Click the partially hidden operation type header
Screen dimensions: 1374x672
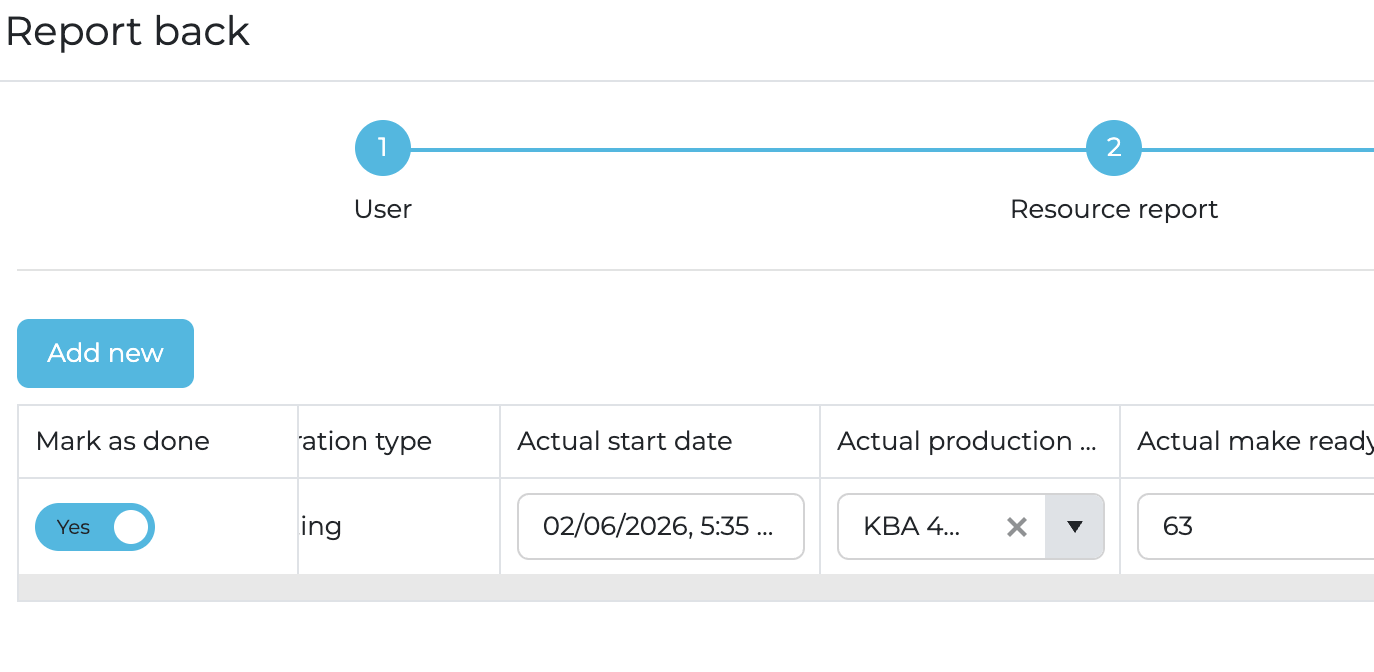(368, 441)
